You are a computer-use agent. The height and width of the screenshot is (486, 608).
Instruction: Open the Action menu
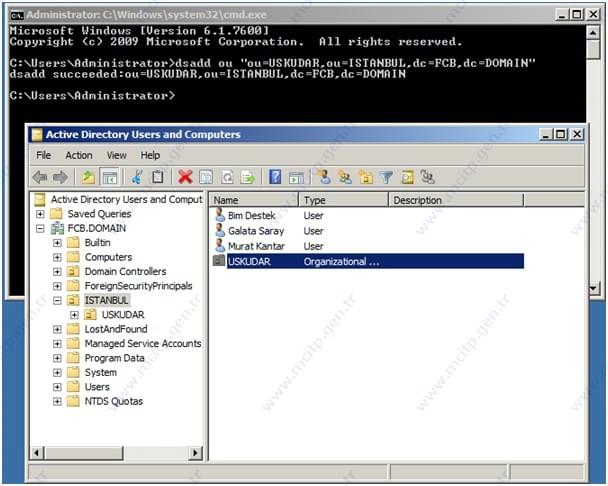tap(79, 155)
